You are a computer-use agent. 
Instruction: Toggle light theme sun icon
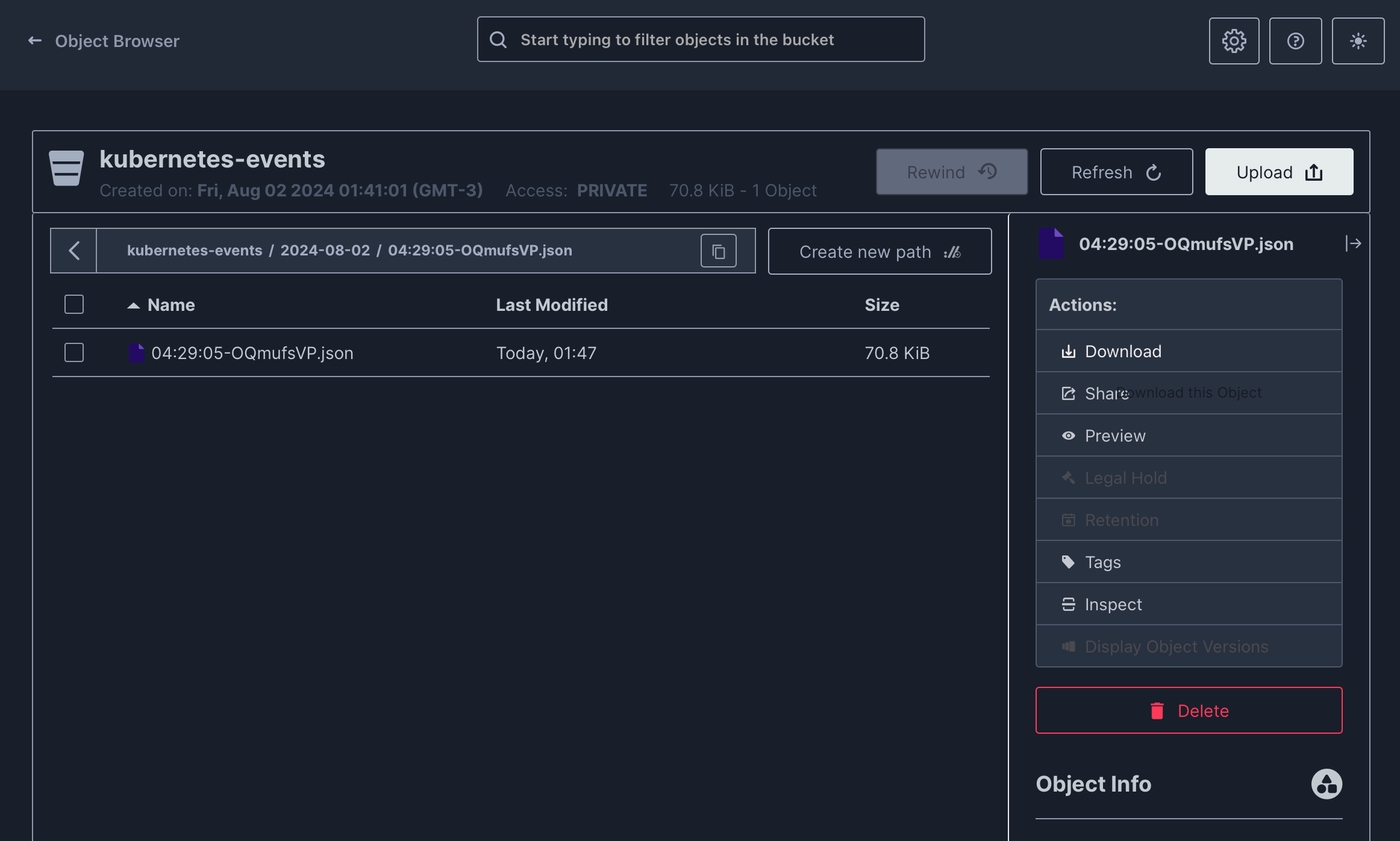point(1357,41)
